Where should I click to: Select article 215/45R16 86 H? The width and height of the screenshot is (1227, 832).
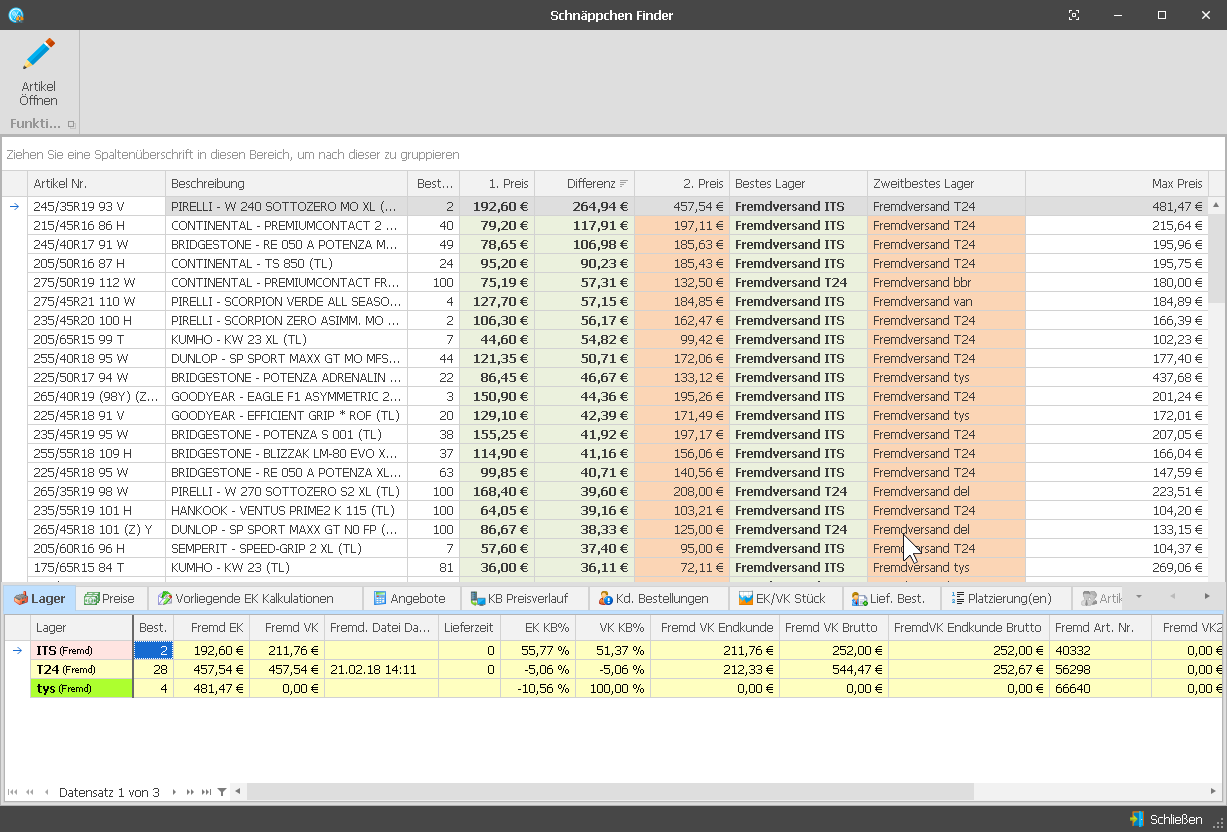click(96, 226)
